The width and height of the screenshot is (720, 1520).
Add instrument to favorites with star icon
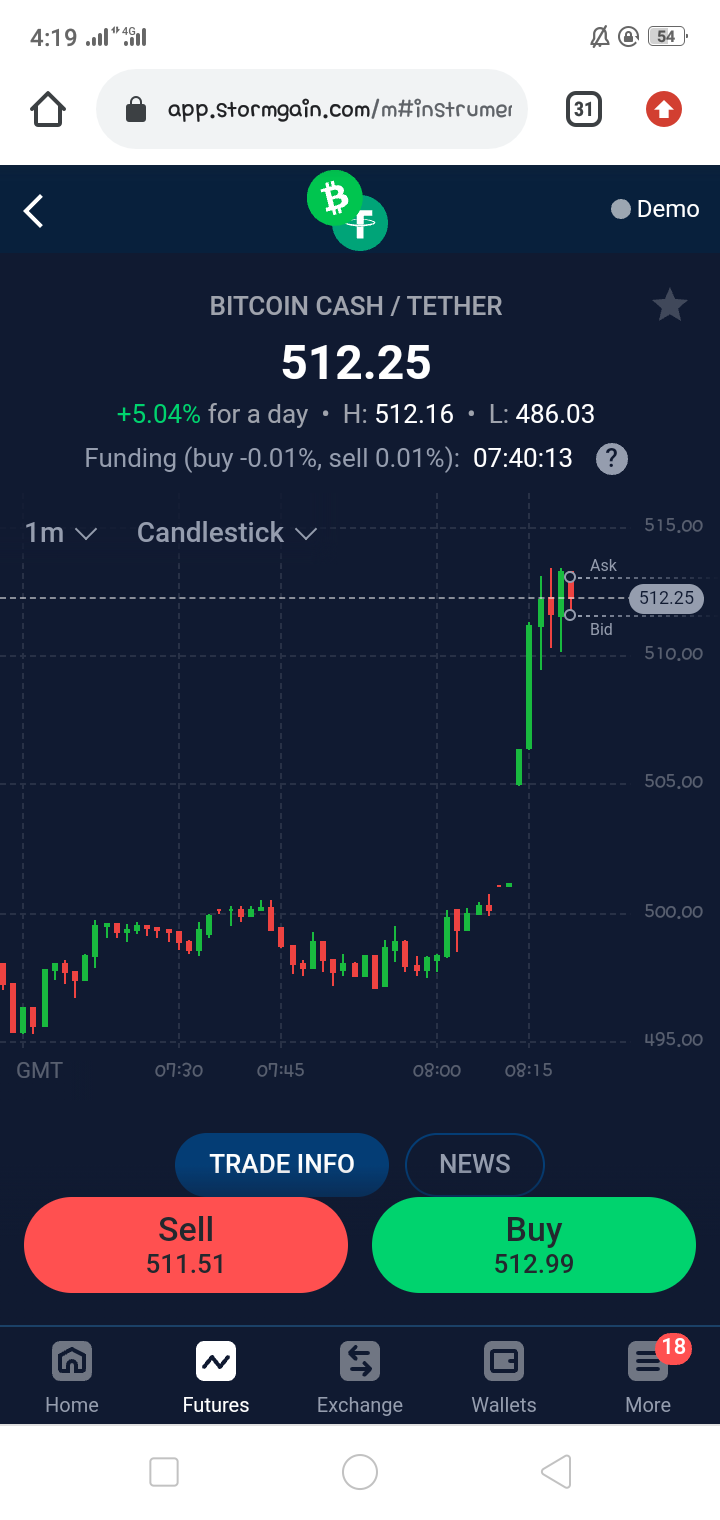pos(669,305)
